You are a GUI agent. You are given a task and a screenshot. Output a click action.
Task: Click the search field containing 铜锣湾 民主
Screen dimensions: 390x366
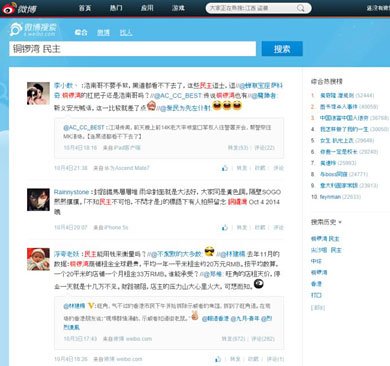click(x=132, y=49)
